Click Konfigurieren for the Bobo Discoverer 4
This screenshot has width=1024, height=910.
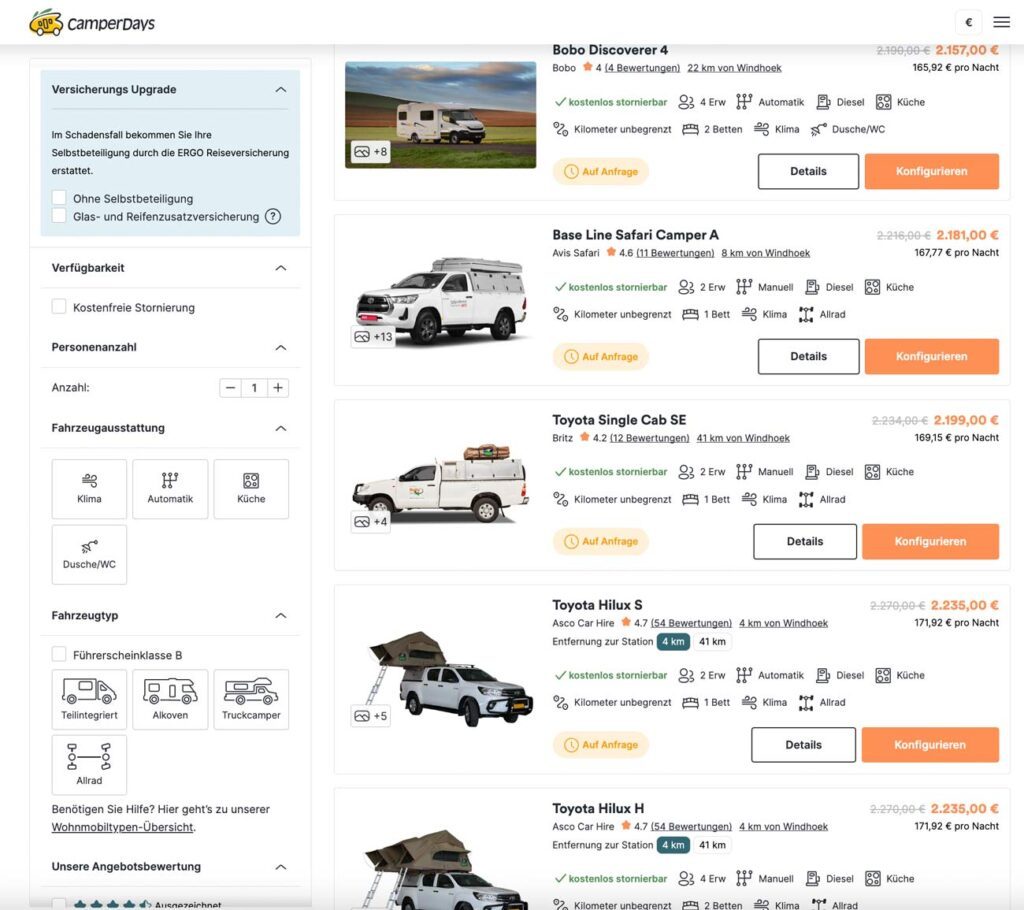tap(930, 171)
